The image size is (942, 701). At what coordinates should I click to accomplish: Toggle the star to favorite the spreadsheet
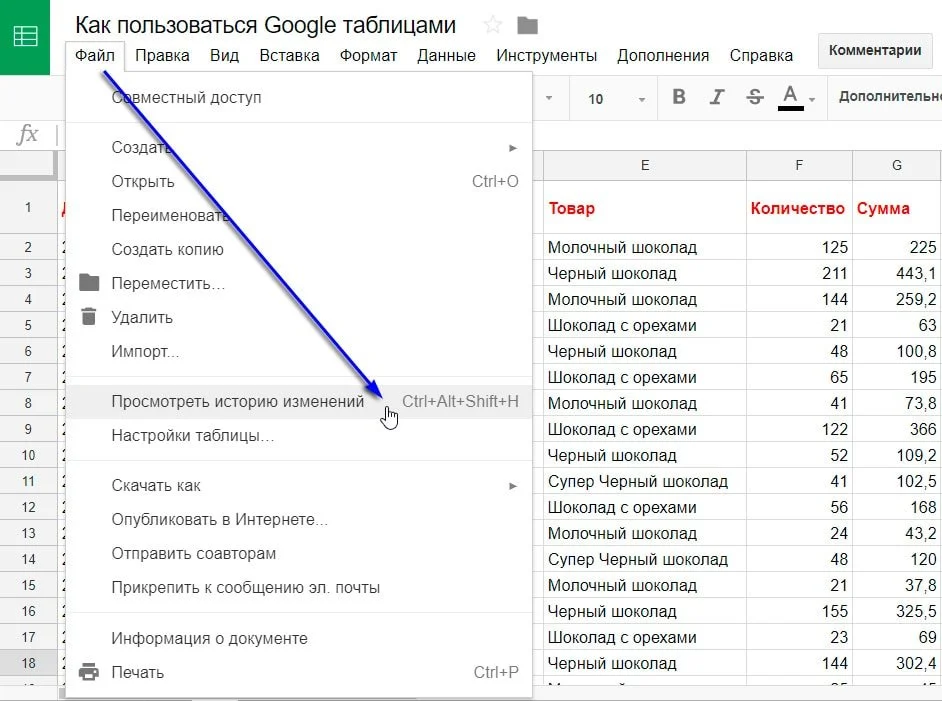(492, 26)
